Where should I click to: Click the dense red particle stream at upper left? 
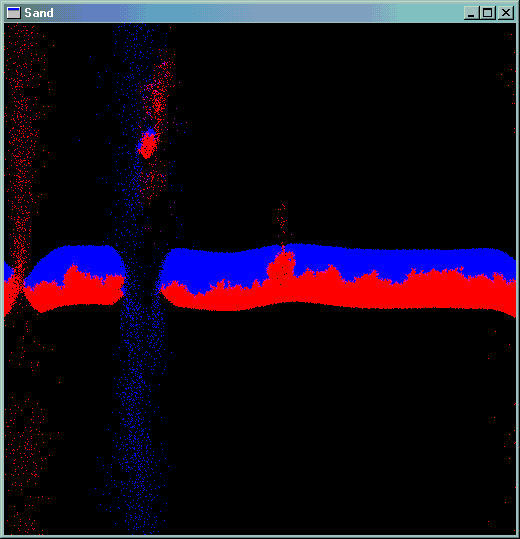pyautogui.click(x=22, y=138)
